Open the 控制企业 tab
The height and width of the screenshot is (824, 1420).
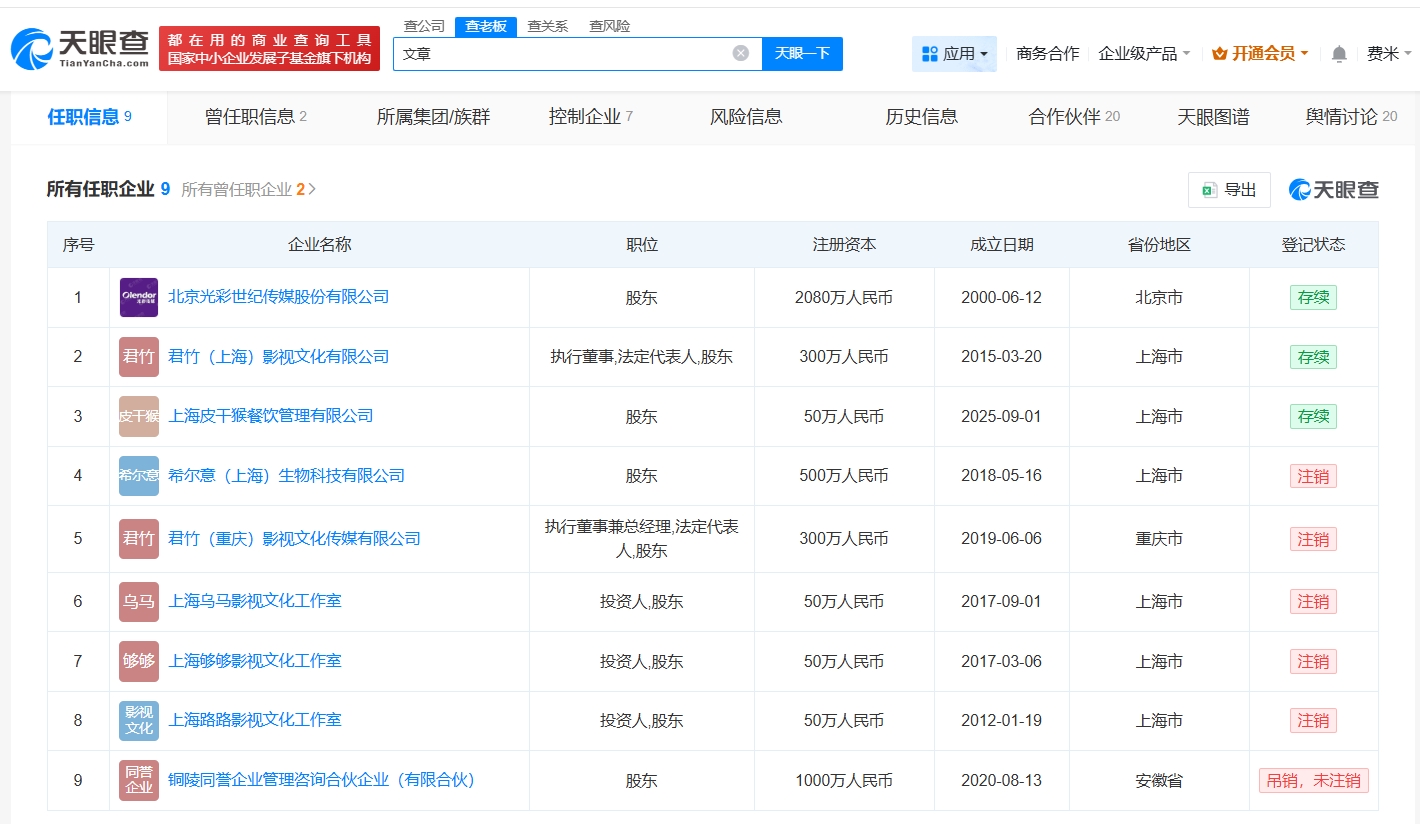[591, 117]
